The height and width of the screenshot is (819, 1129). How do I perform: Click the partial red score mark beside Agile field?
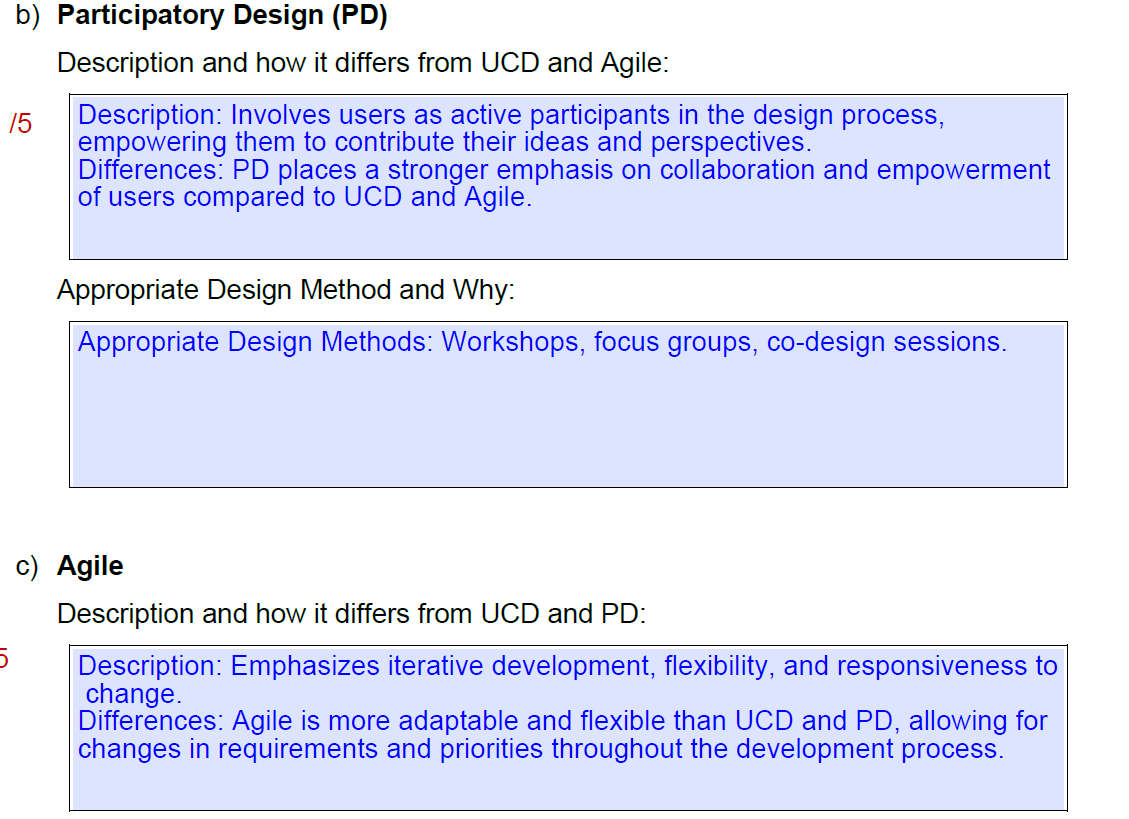coord(4,658)
